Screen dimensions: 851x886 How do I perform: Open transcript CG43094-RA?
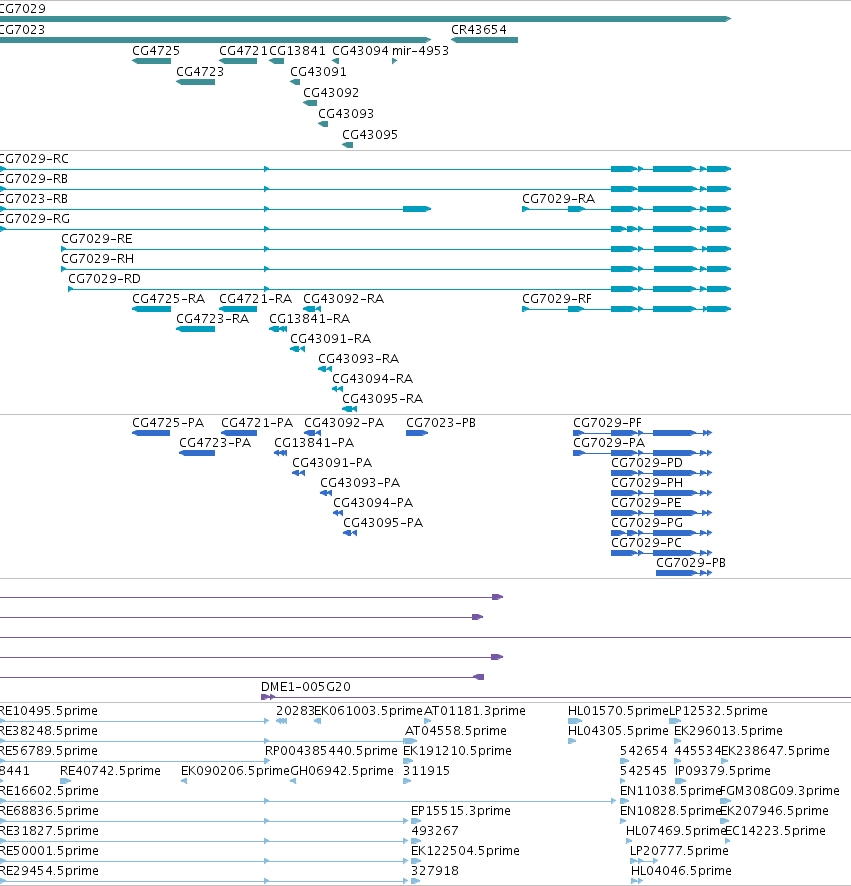(x=337, y=389)
